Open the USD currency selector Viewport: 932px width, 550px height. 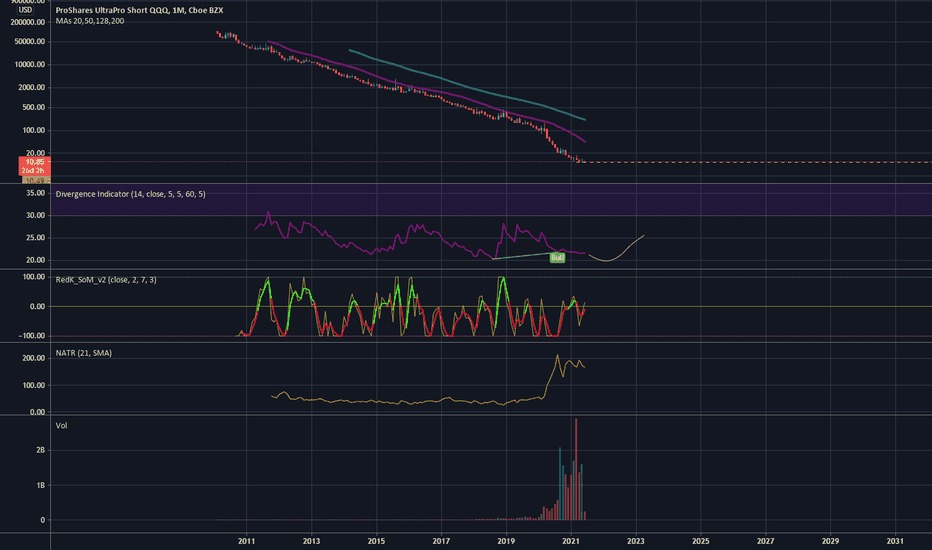coord(25,10)
